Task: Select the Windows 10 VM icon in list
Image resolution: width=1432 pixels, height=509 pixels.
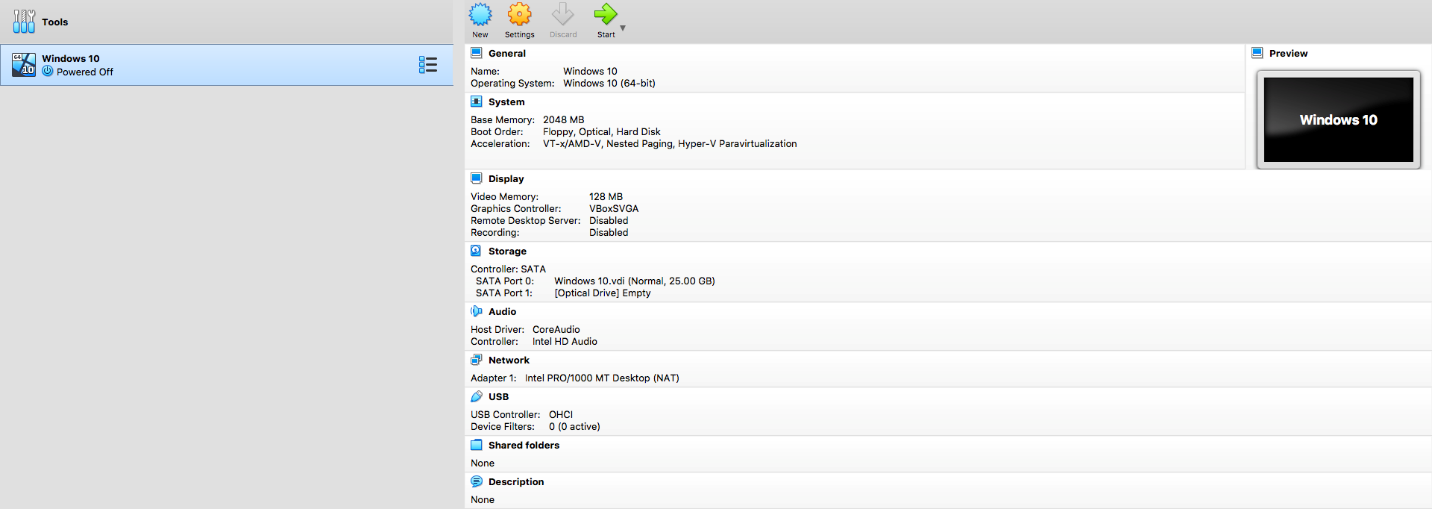Action: (24, 65)
